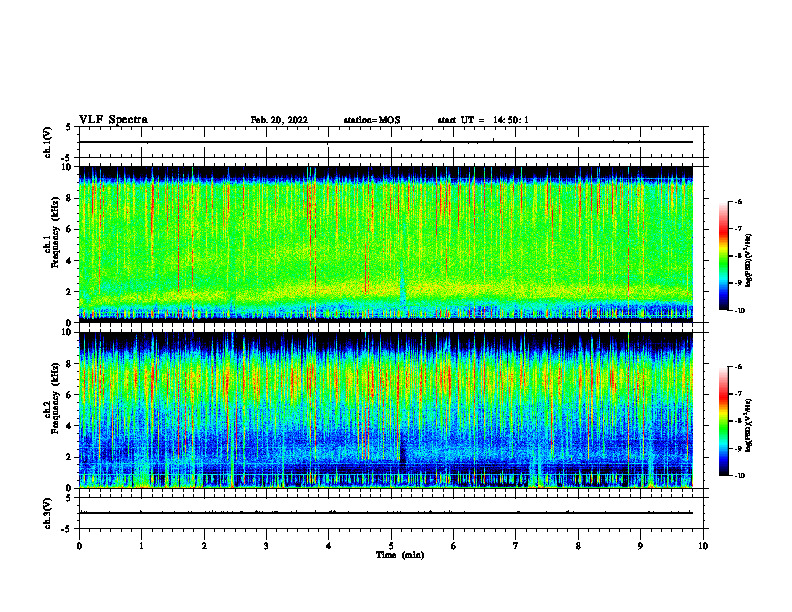The width and height of the screenshot is (792, 612).
Task: Click the ch.1 colorbar unit label log(PSD)
Action: (749, 261)
